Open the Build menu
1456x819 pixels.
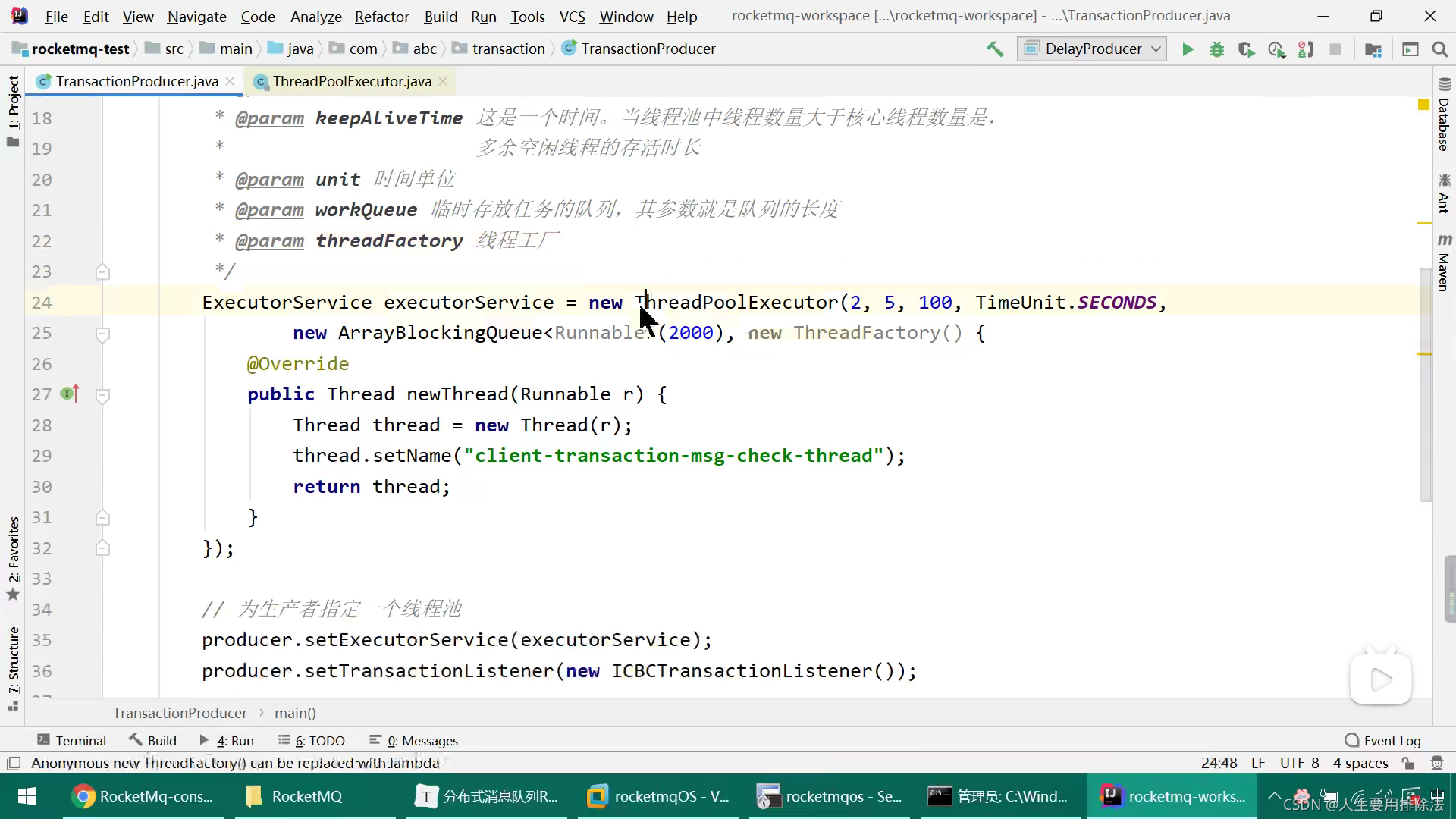coord(440,17)
